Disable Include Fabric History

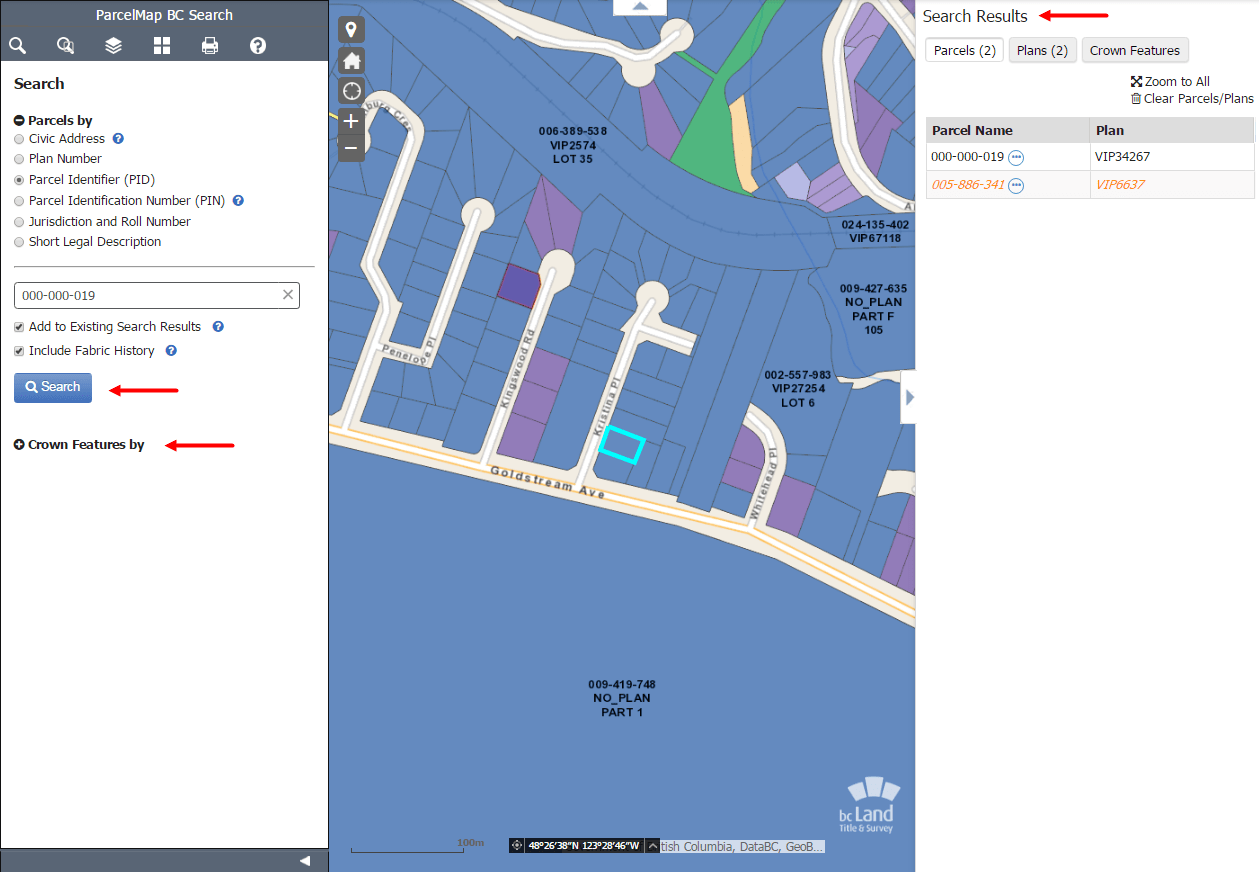[18, 350]
